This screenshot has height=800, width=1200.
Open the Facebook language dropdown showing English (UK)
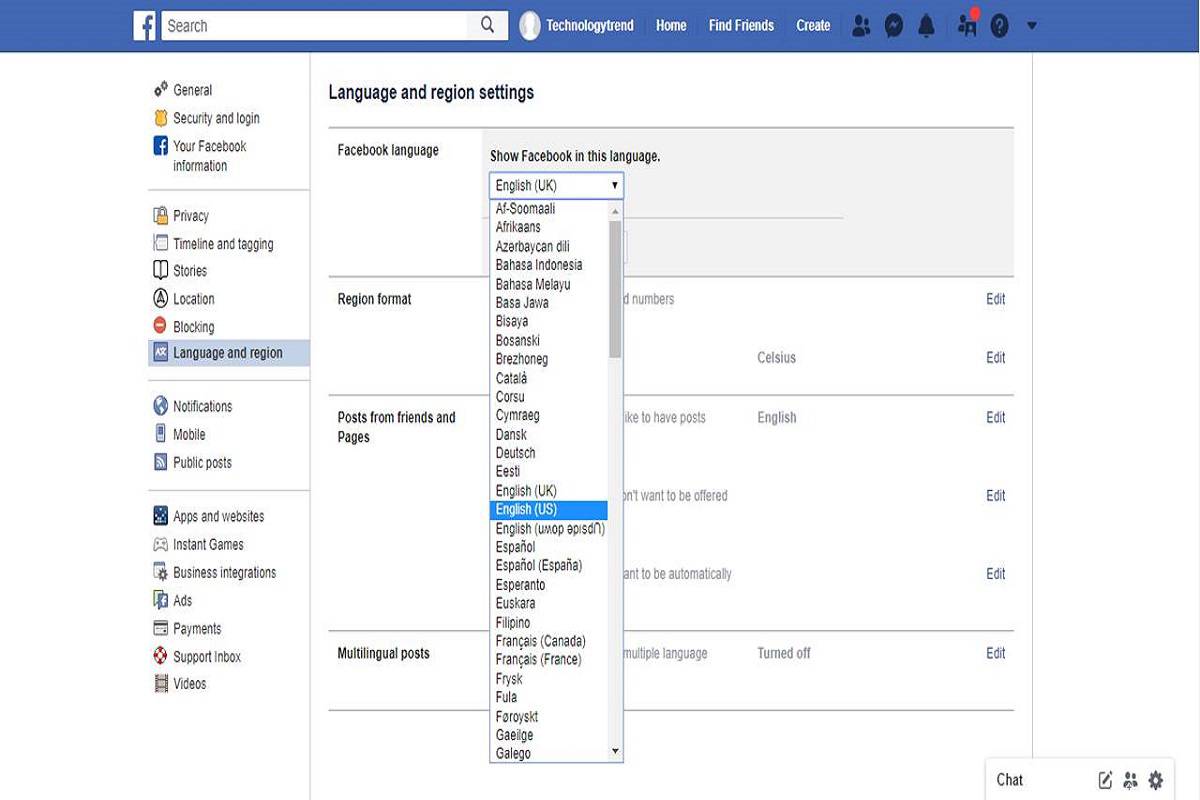coord(556,186)
